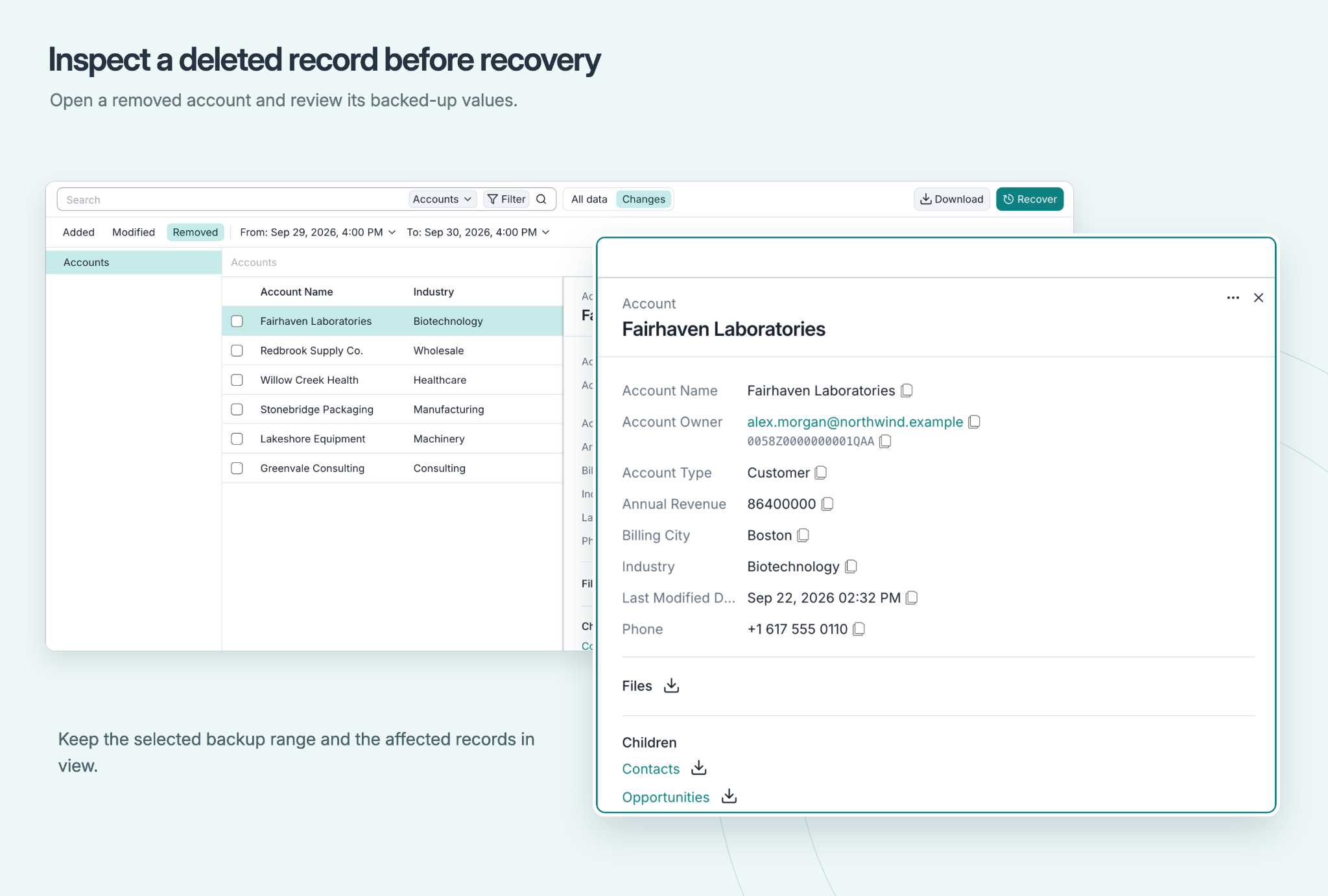Select the Wholesale industry cell
Viewport: 1328px width, 896px height.
[x=439, y=351]
